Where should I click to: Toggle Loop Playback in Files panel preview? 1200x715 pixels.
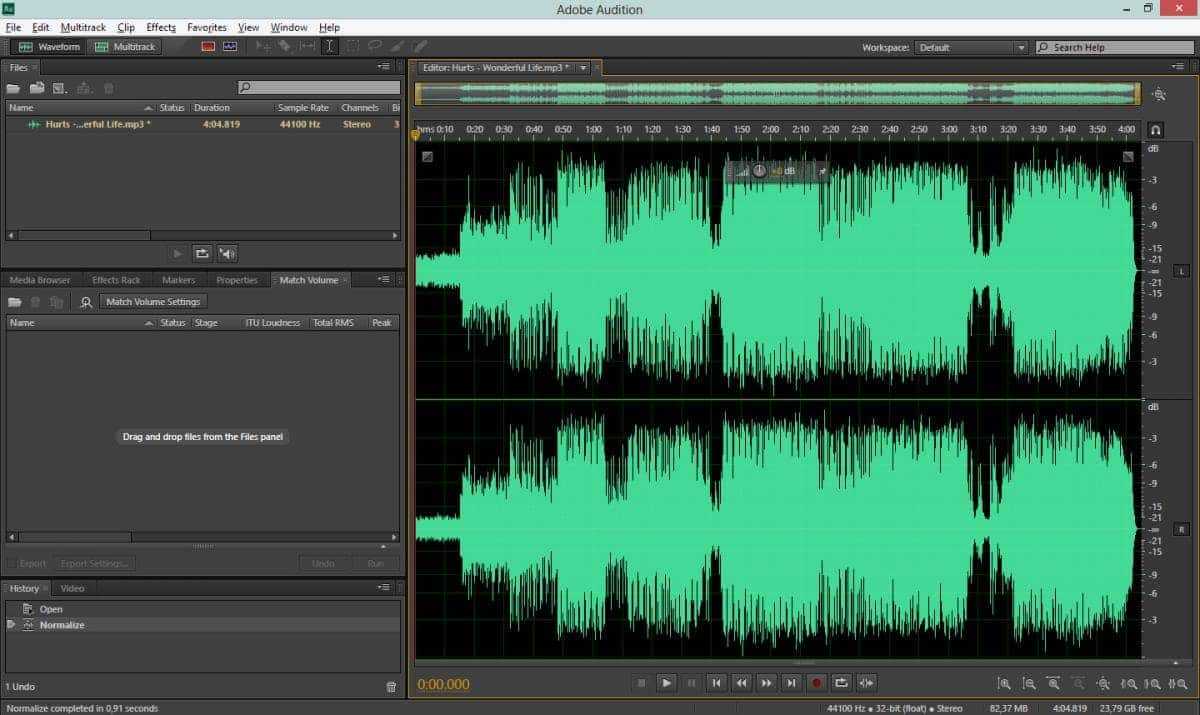click(x=202, y=254)
